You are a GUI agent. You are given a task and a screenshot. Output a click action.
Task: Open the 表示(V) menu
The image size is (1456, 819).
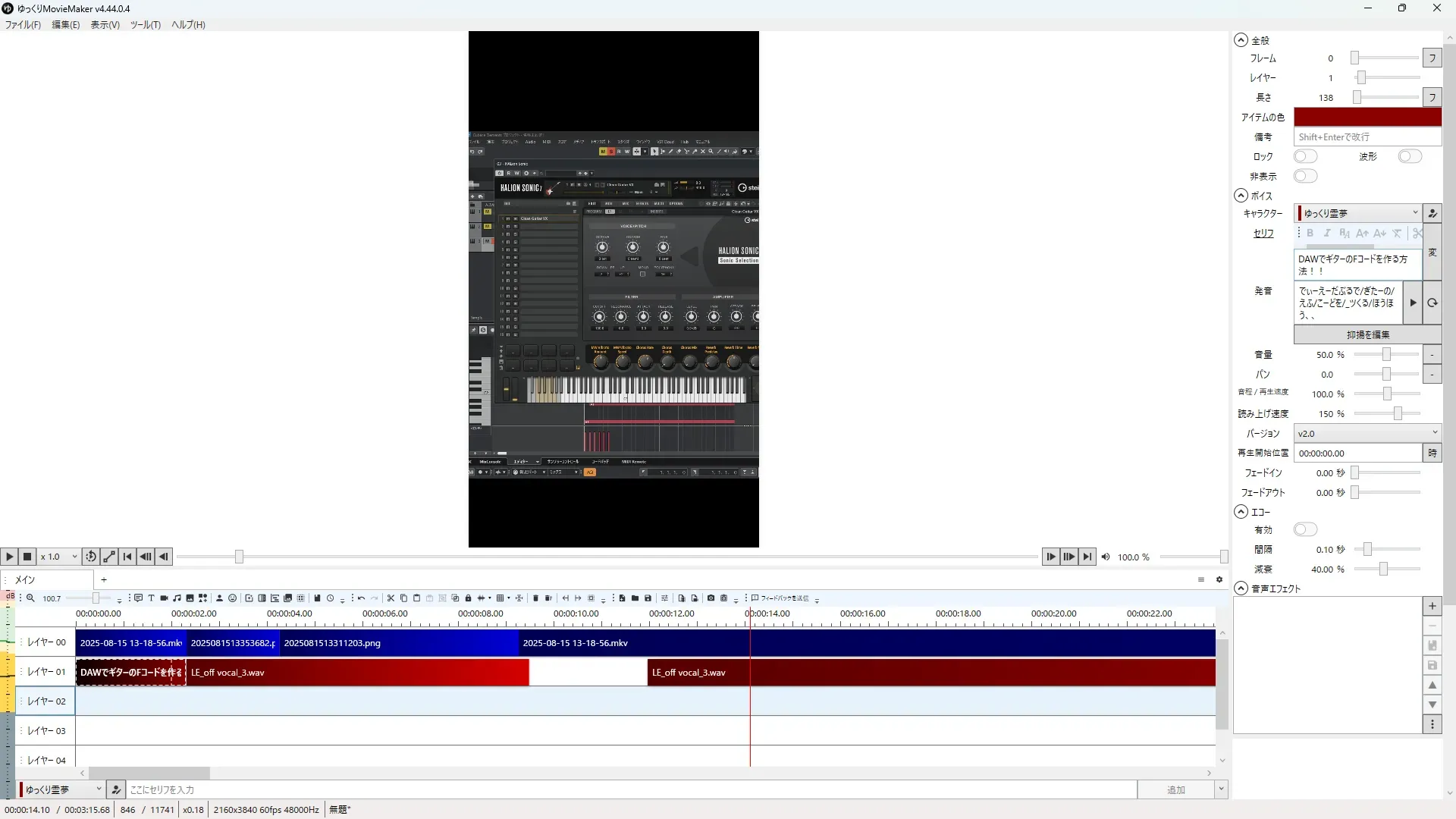tap(105, 24)
